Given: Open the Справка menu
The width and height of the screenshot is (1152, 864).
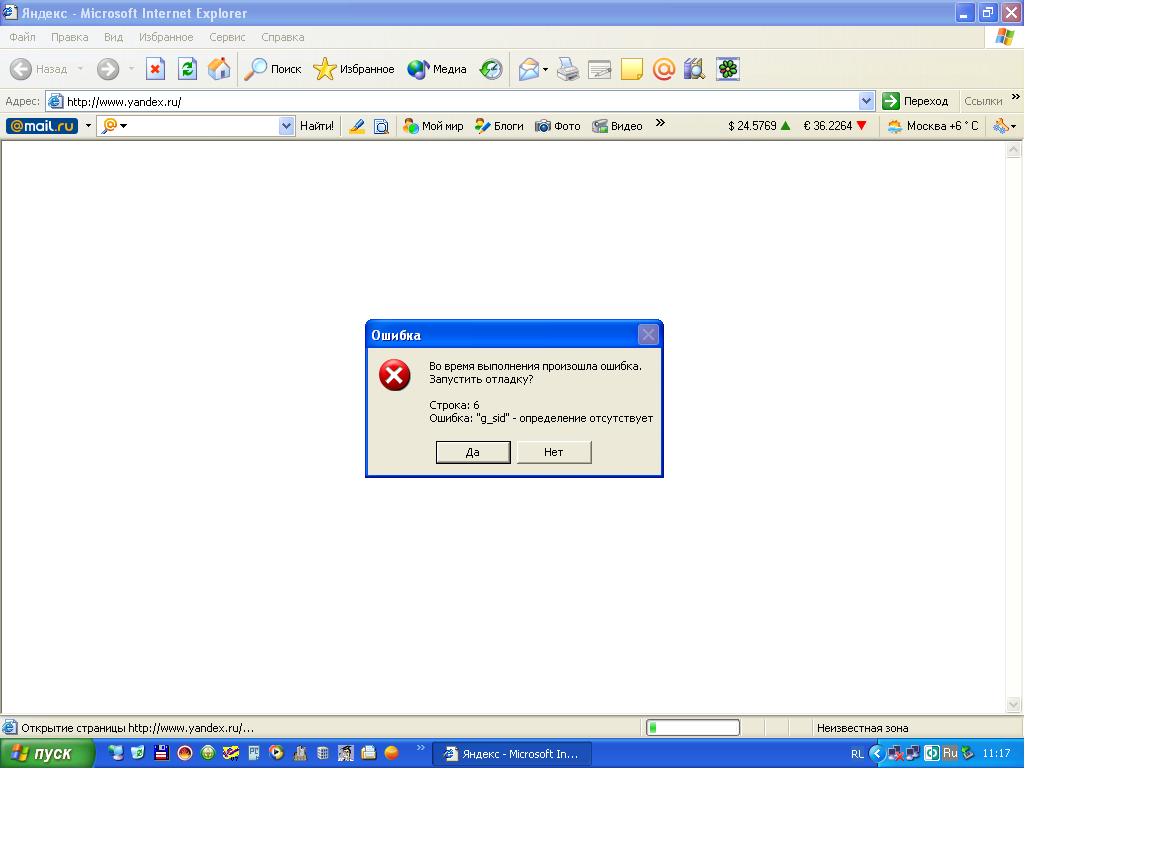Looking at the screenshot, I should (x=283, y=37).
